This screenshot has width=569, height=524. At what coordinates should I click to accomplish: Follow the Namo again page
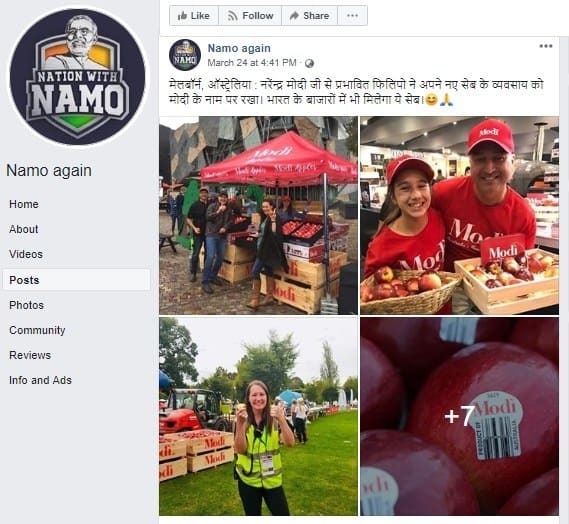point(250,16)
